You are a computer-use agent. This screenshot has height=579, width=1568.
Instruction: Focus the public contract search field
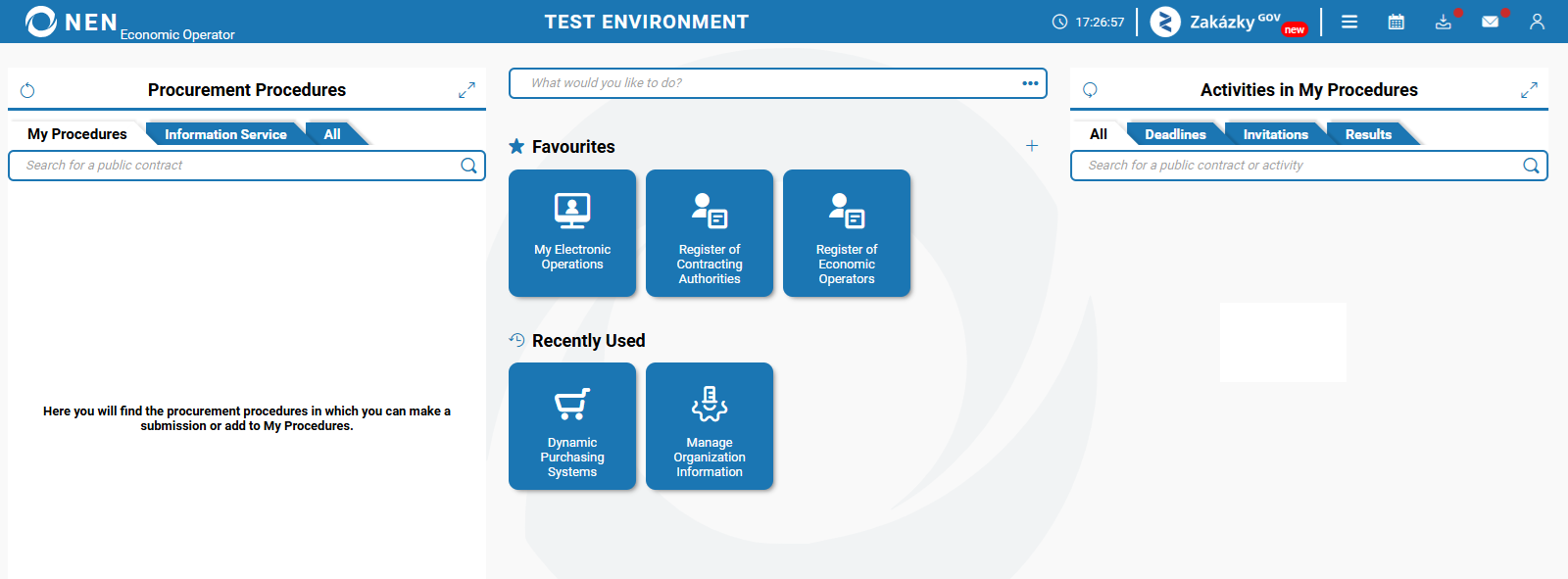247,166
